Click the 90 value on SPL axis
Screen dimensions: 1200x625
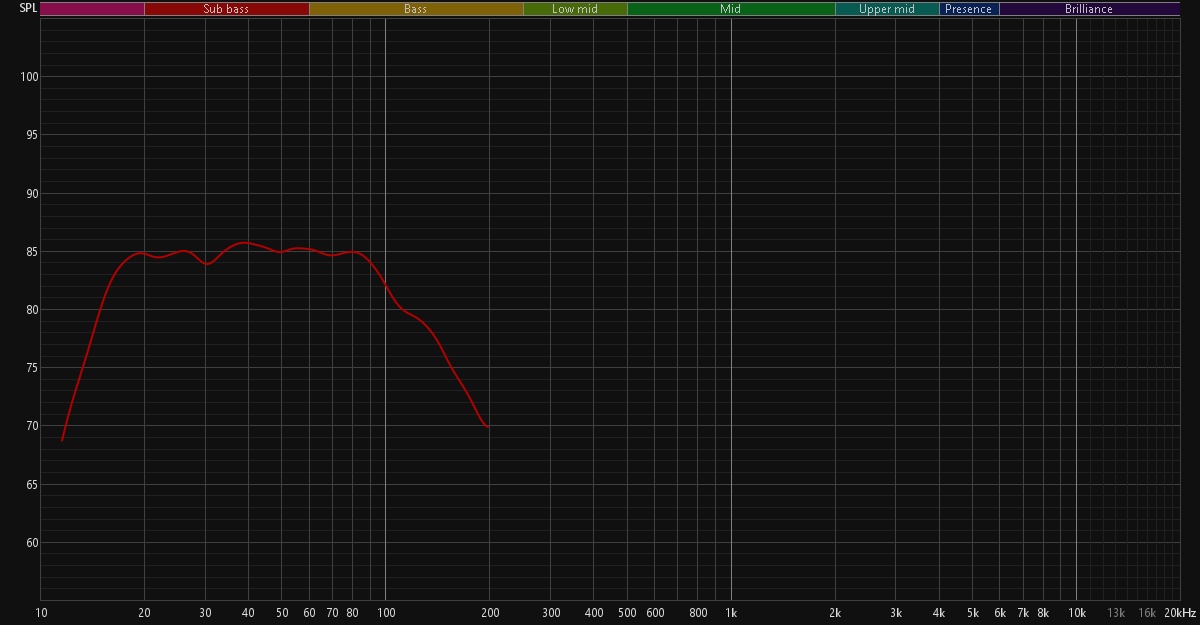click(x=31, y=194)
